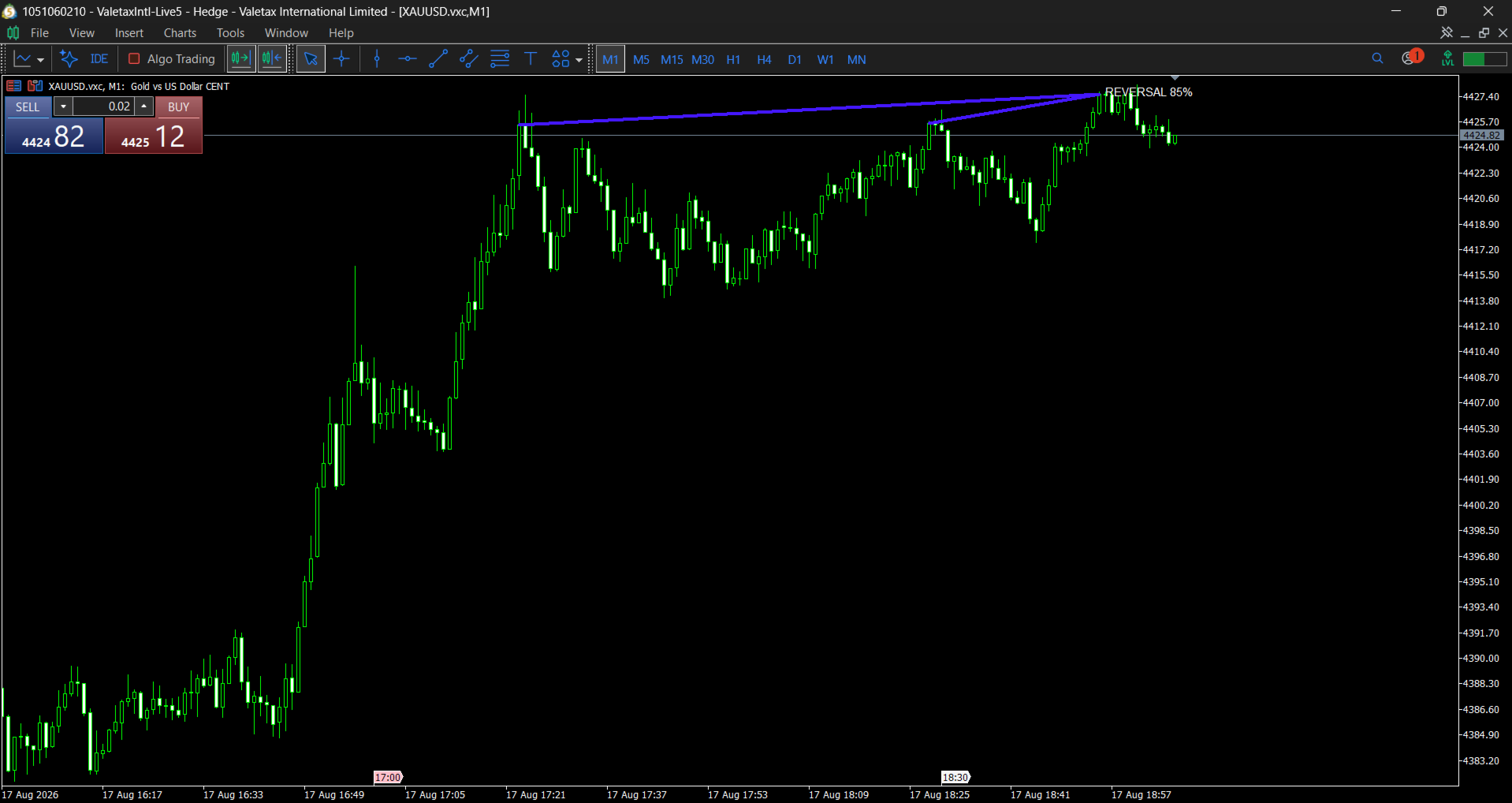The image size is (1512, 803).
Task: Open the chart type line icon
Action: pyautogui.click(x=22, y=59)
